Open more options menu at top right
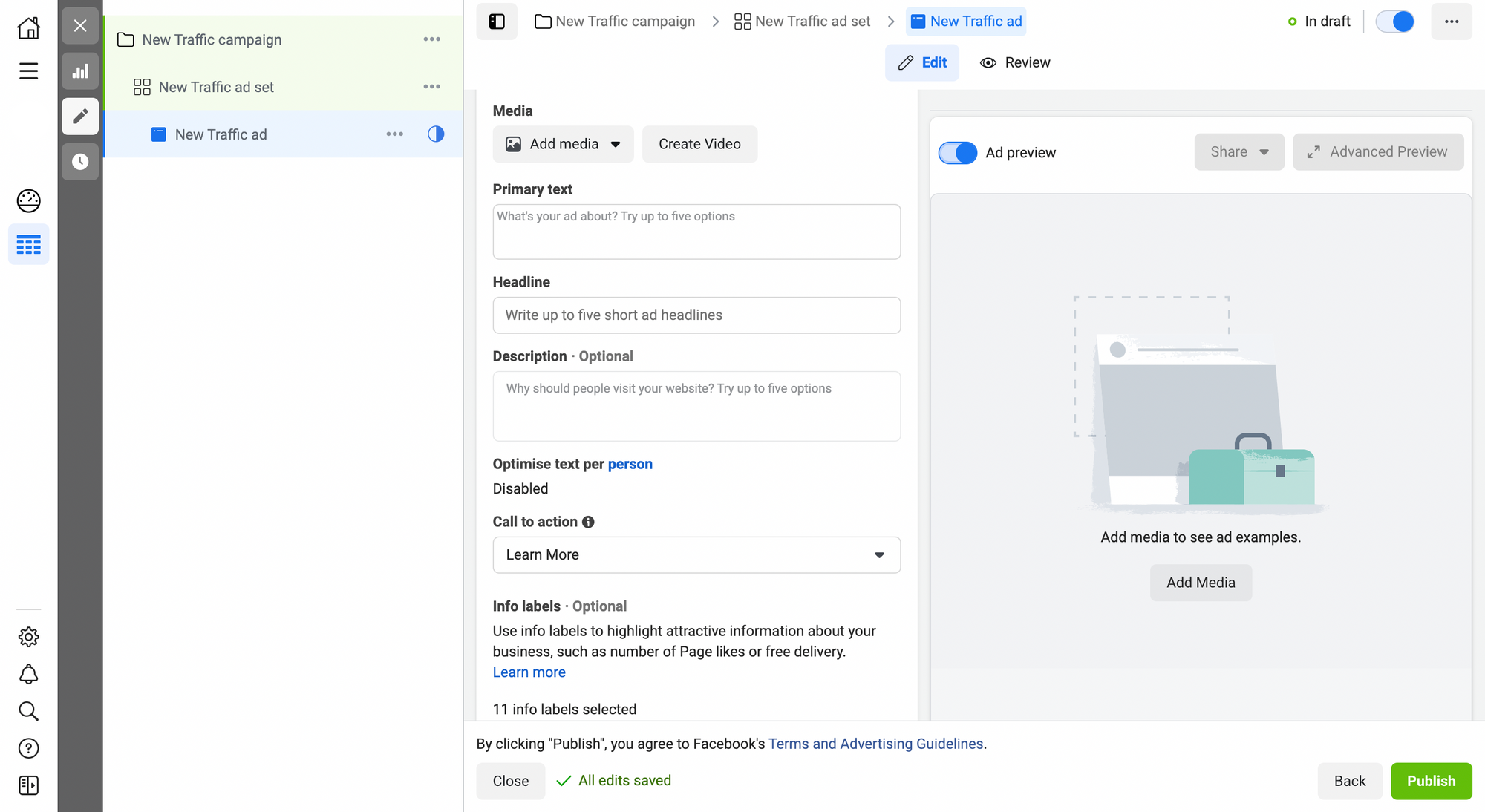 [1452, 22]
